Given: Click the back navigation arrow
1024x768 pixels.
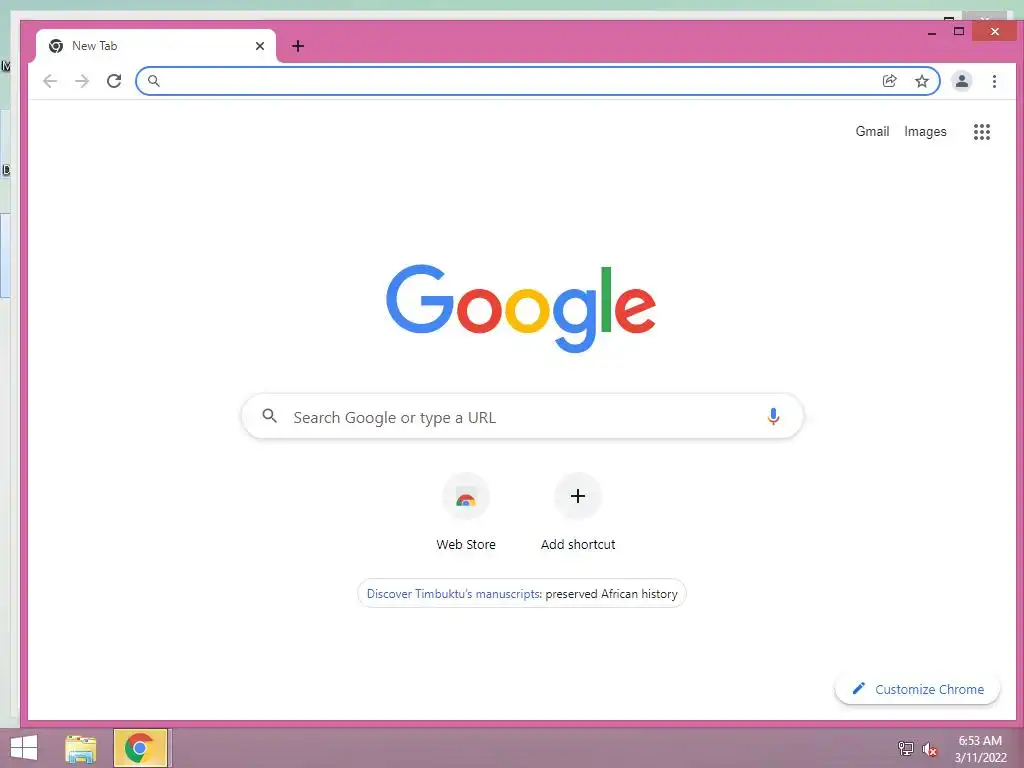Looking at the screenshot, I should [x=50, y=81].
